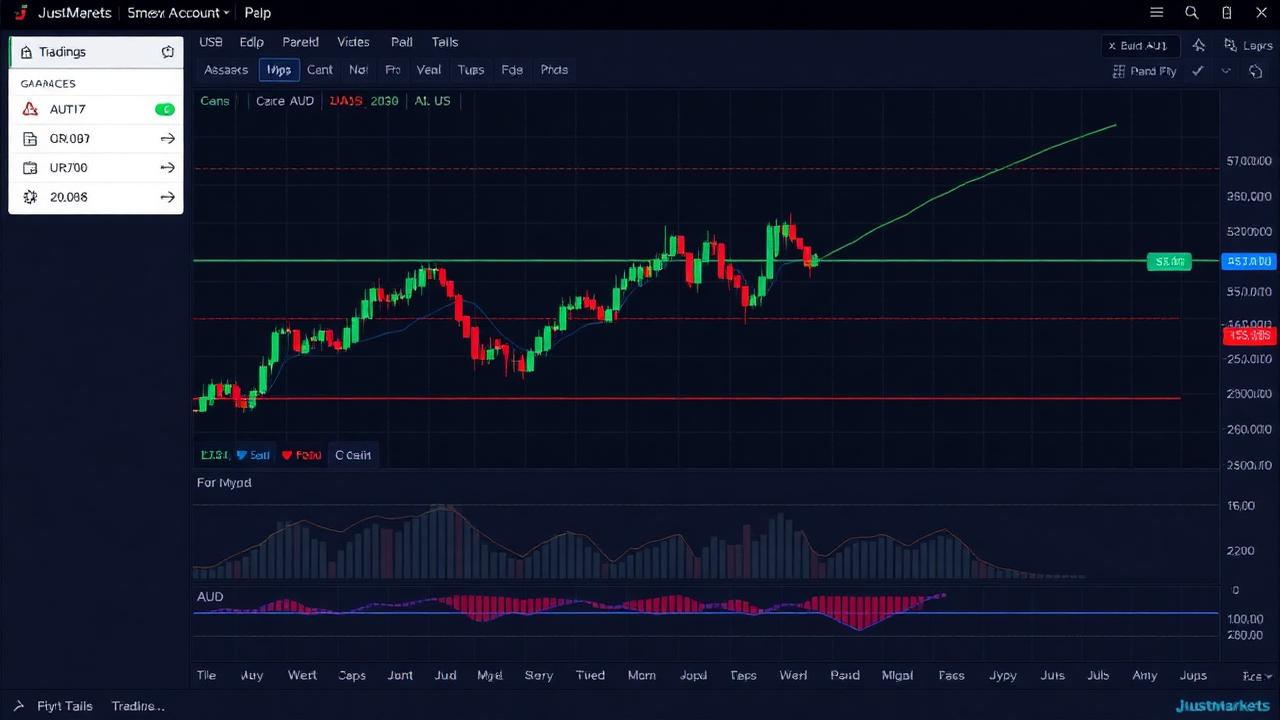
Task: Click the refresh circle icon in chart toolbar
Action: [x=1256, y=72]
